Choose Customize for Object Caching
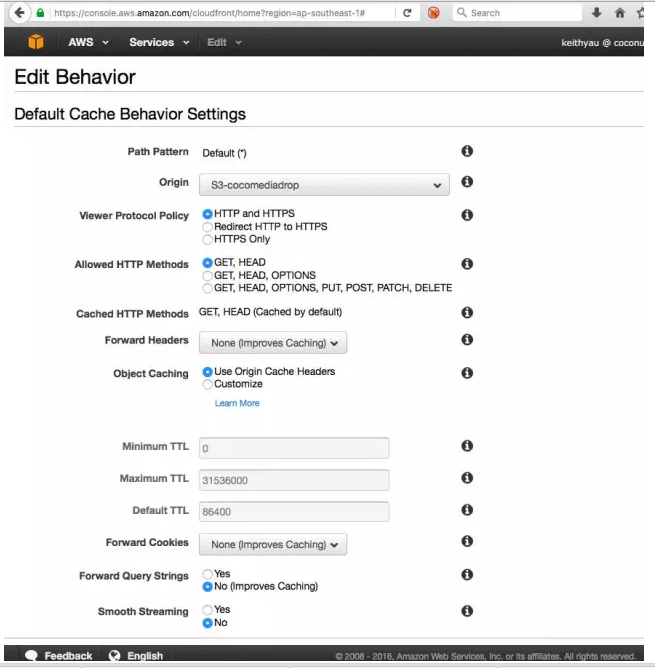The width and height of the screenshot is (655, 668). tap(208, 384)
